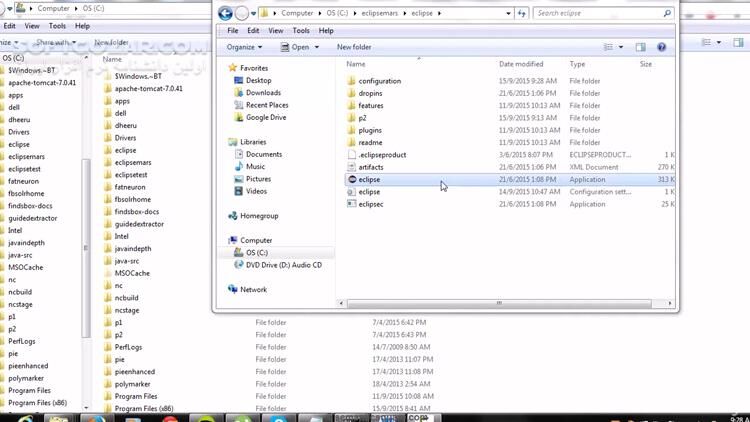Expand the address bar history dropdown
This screenshot has height=422, width=750.
[x=507, y=13]
